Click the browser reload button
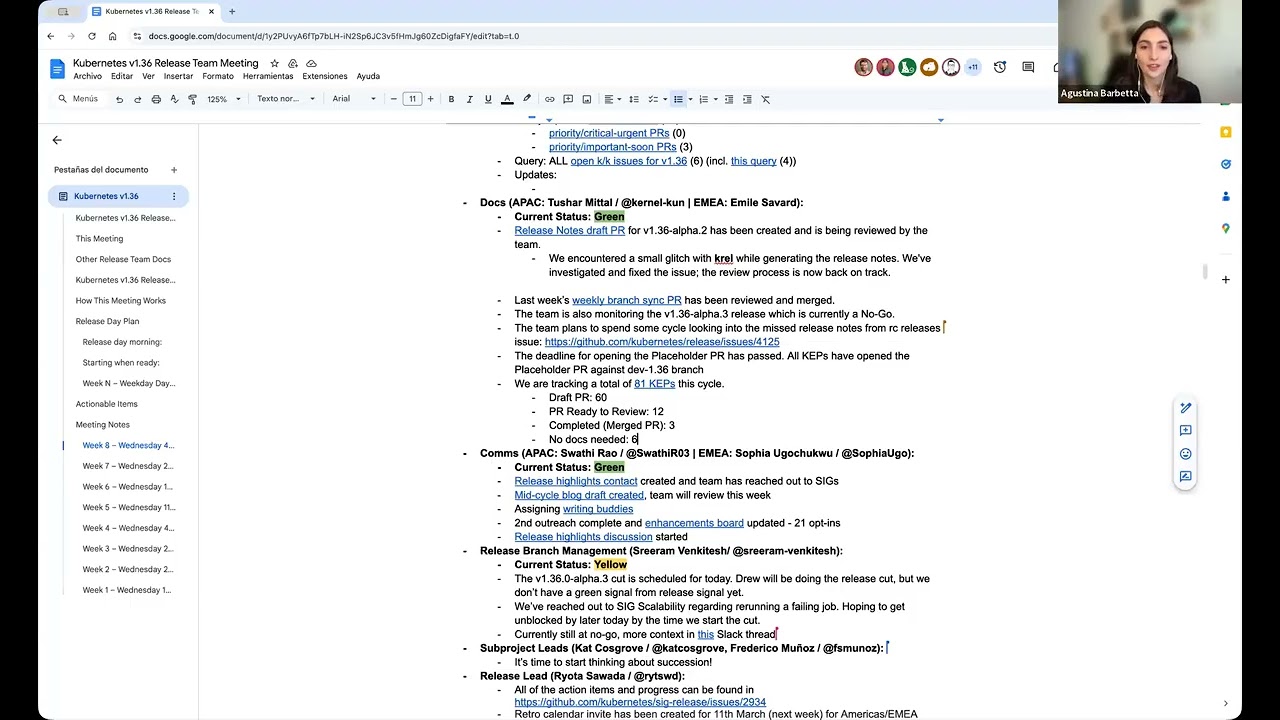Image resolution: width=1280 pixels, height=720 pixels. coord(92,36)
